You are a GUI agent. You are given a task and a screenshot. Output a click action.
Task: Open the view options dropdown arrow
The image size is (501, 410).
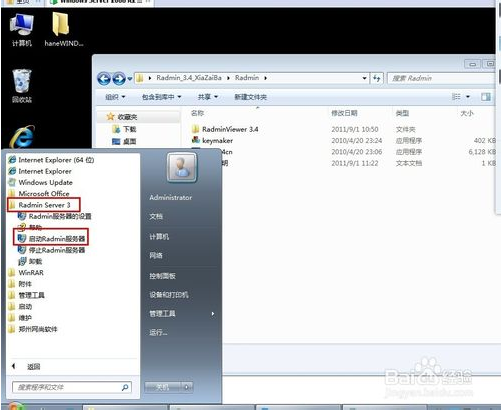tap(468, 97)
